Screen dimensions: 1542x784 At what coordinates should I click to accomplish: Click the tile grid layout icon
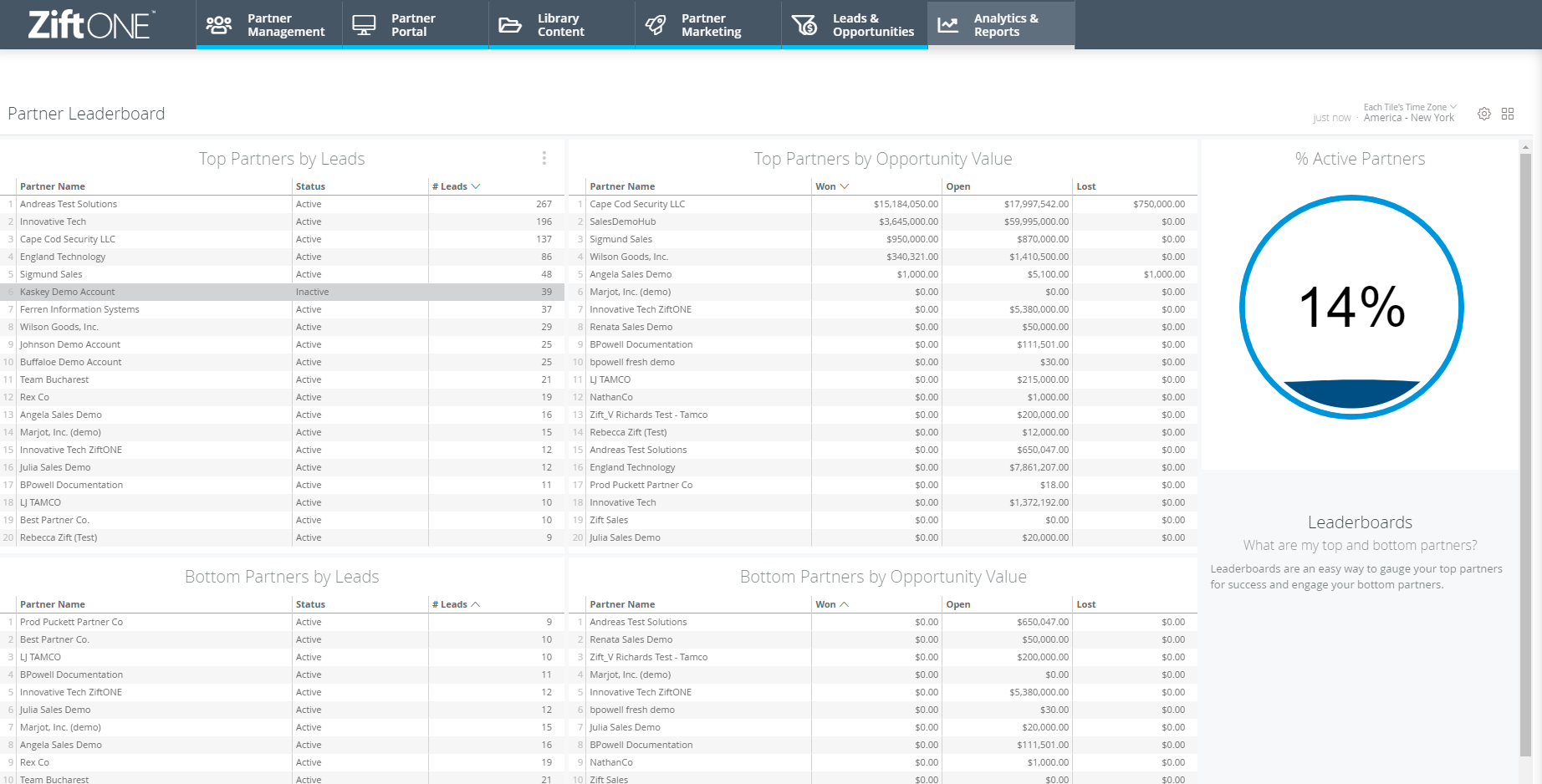pos(1508,114)
